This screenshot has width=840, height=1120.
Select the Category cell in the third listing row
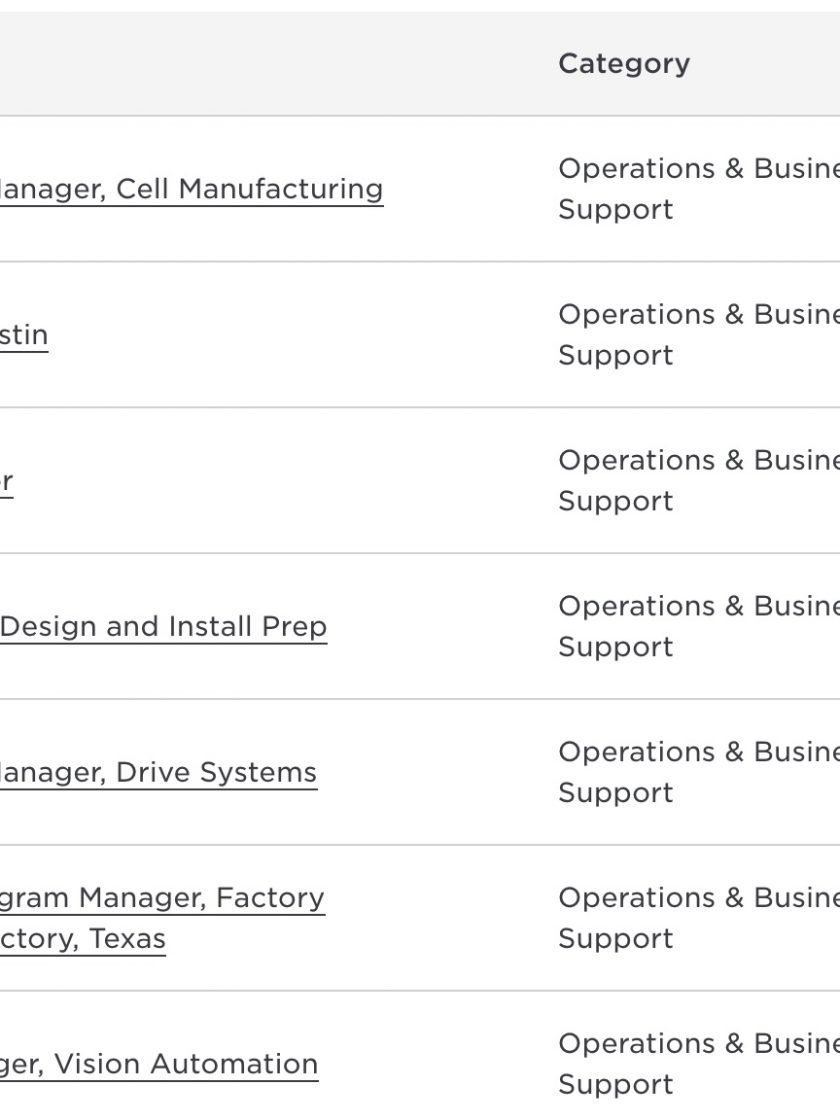click(699, 481)
